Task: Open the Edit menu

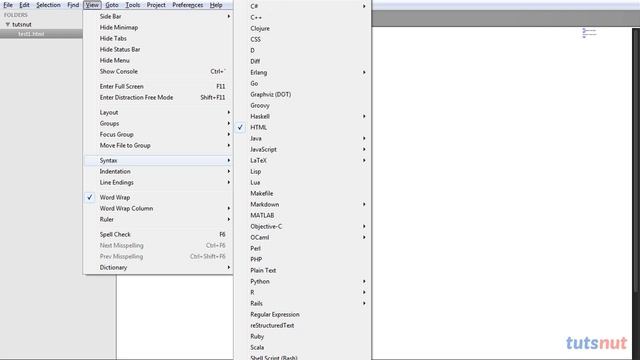Action: point(24,5)
